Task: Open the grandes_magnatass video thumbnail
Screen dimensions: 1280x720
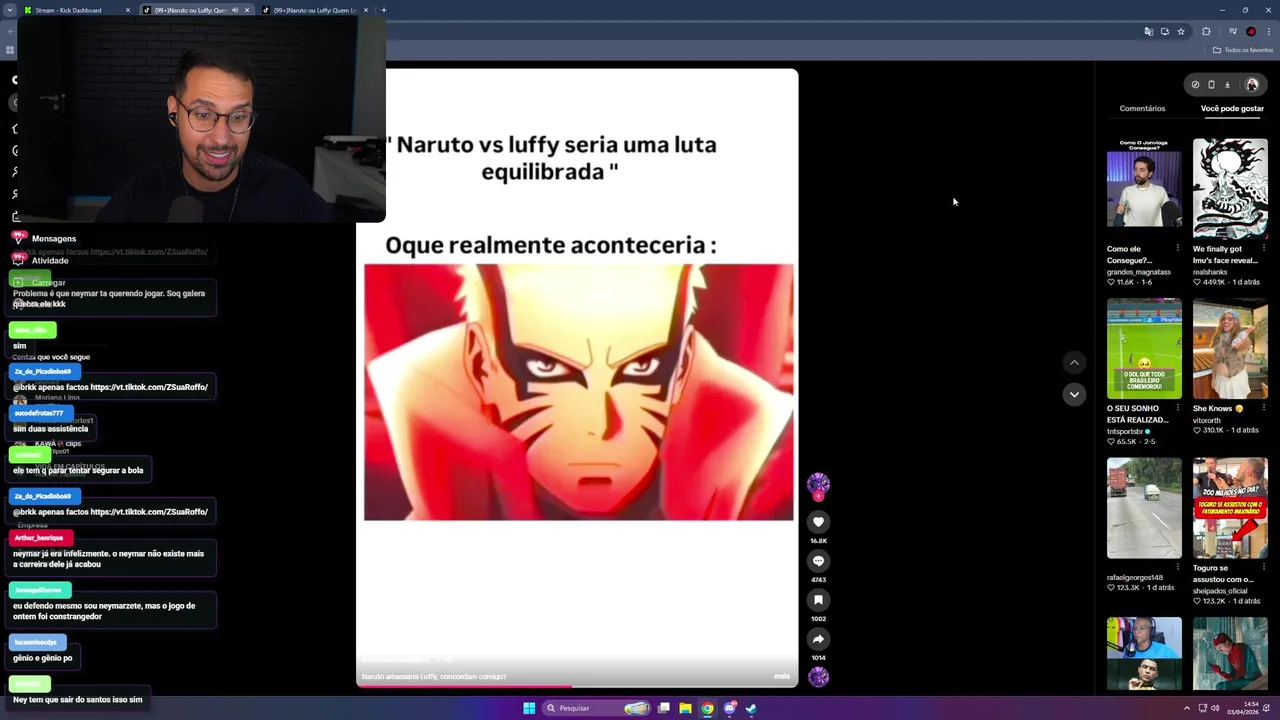Action: pyautogui.click(x=1144, y=188)
